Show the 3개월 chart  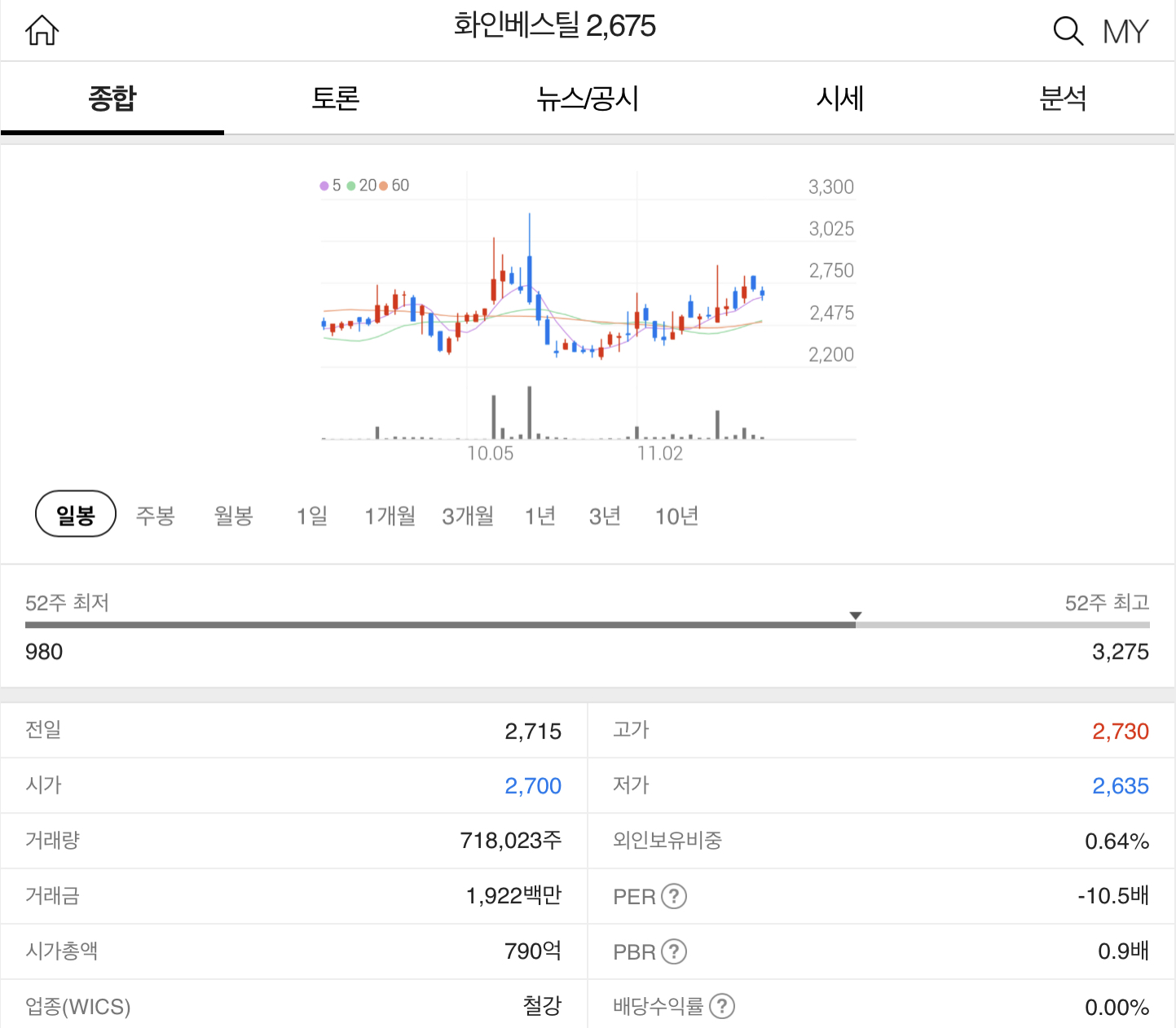coord(468,516)
